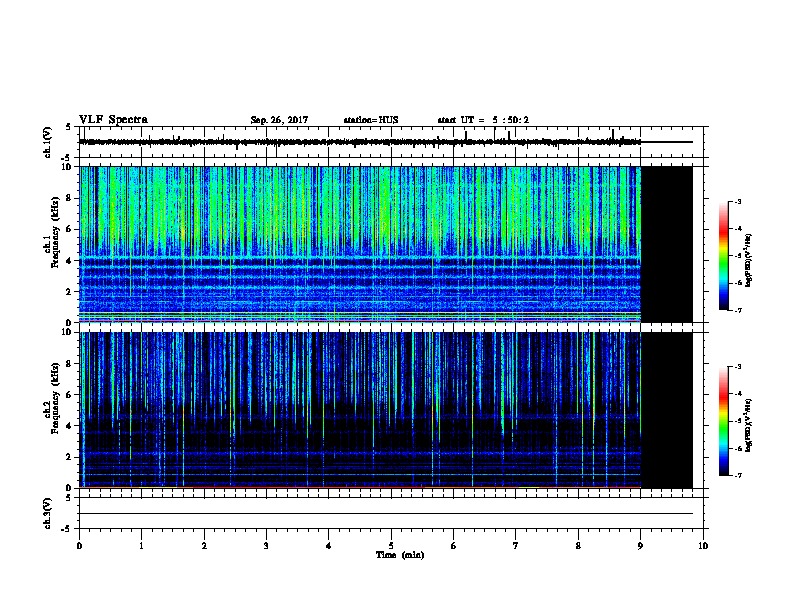This screenshot has height=612, width=792.
Task: Select the ch.2 "Frequency (kHz)" axis title
Action: coord(55,398)
